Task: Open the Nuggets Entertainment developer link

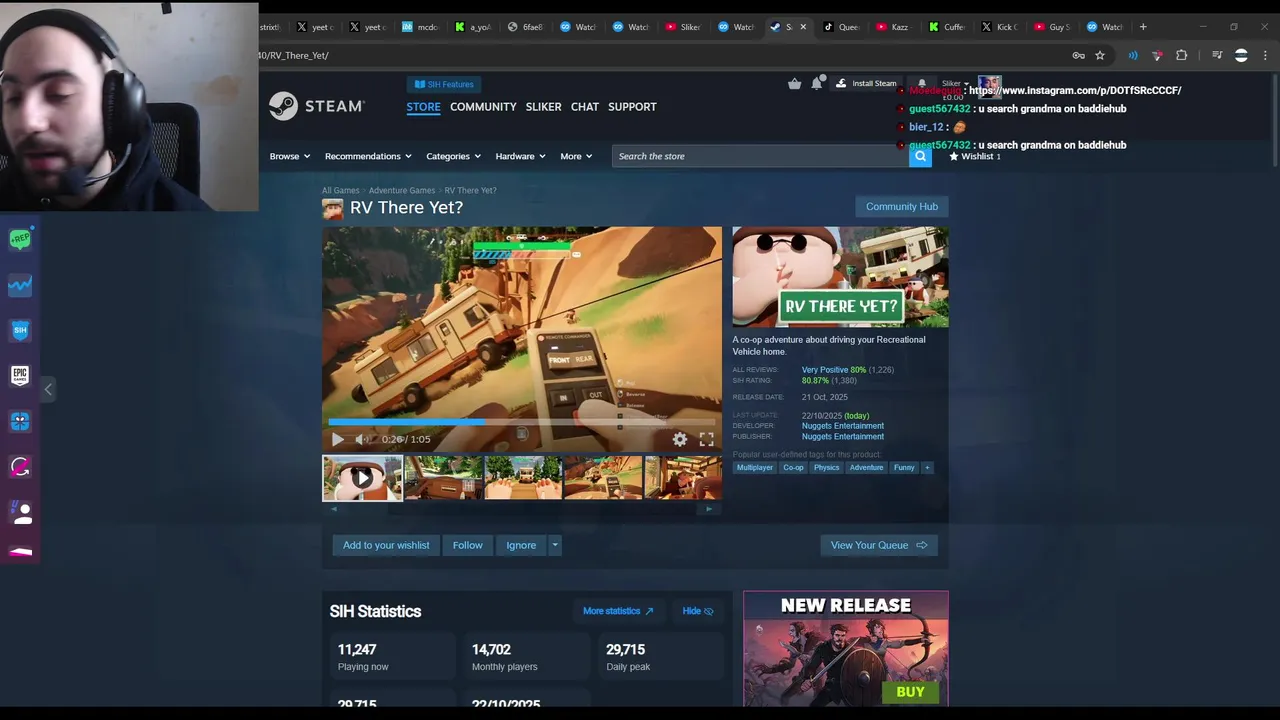Action: point(843,426)
